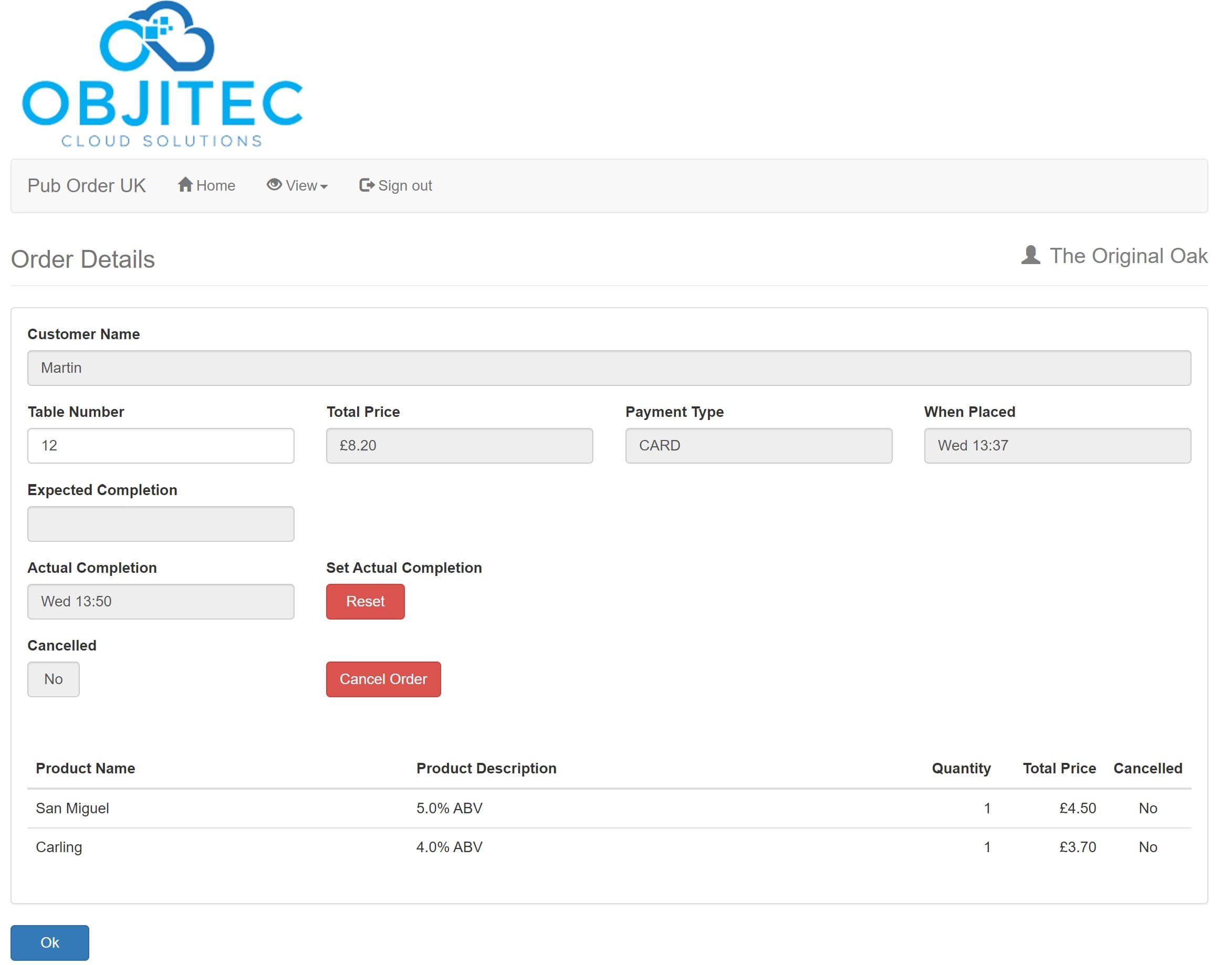
Task: Open the View menu
Action: click(x=298, y=186)
